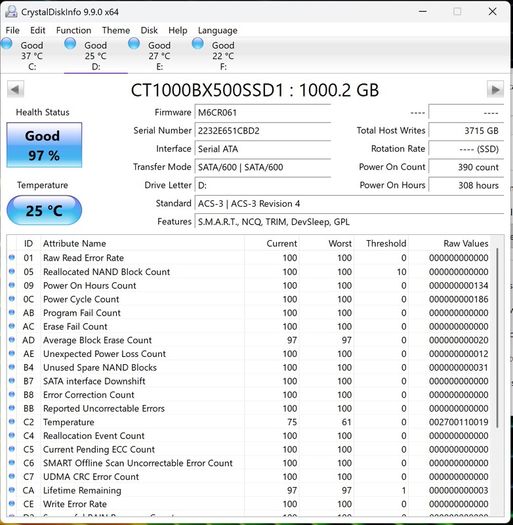Click the Serial Number field 2232E651CBD2
The width and height of the screenshot is (513, 525).
(x=263, y=131)
